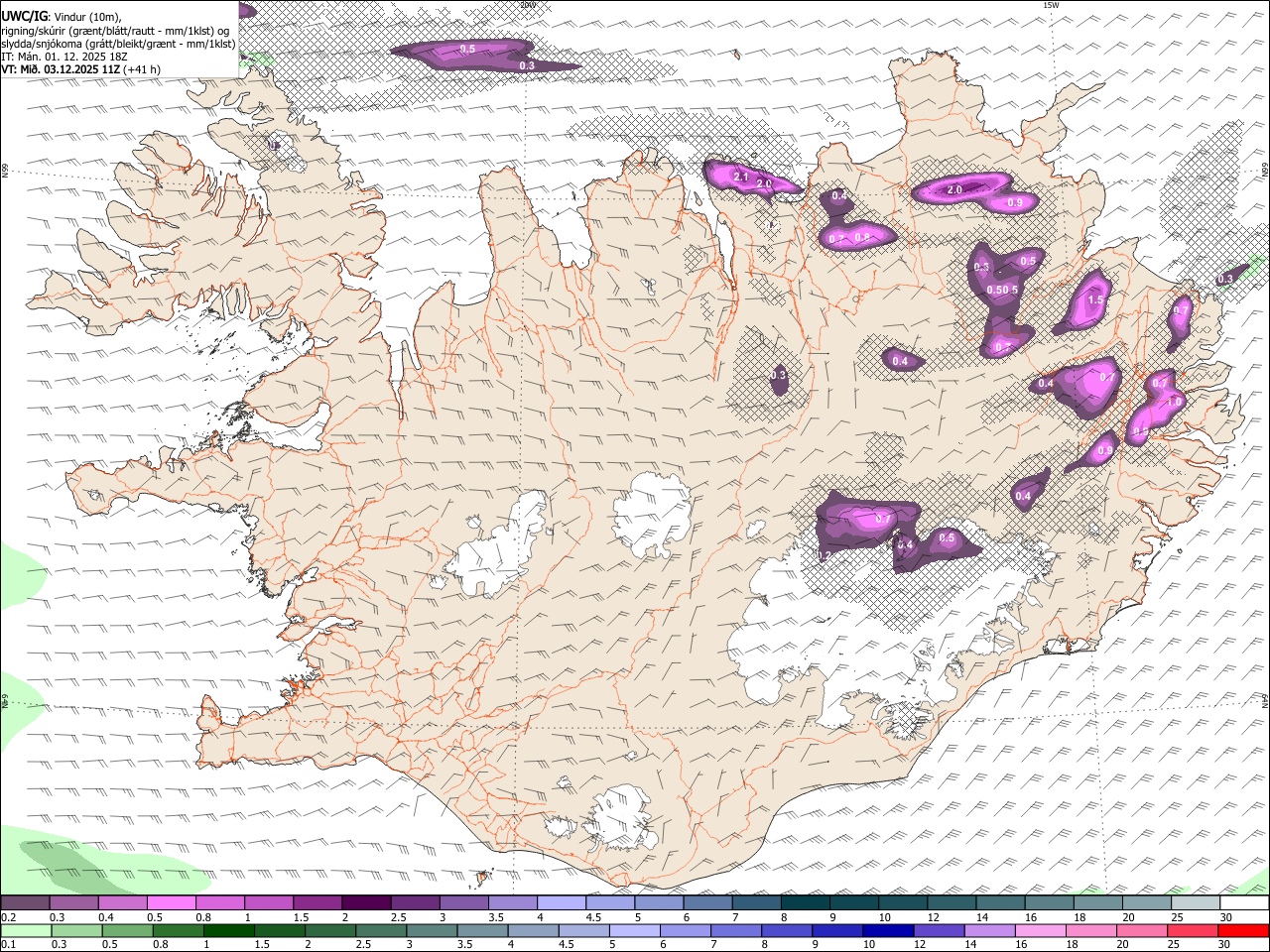The width and height of the screenshot is (1270, 952).
Task: Select the 'VT: Mið. 03.12.2025 11Z (+41 h)' line
Action: point(81,69)
